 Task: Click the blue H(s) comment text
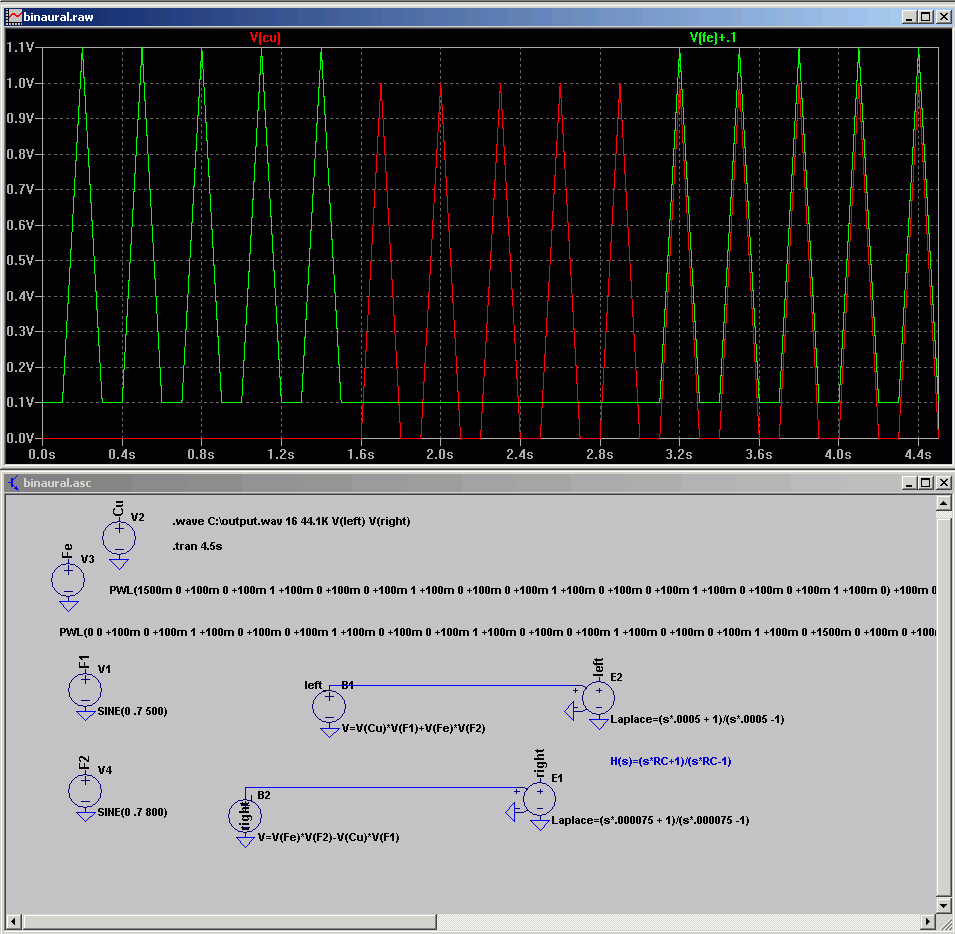point(669,761)
